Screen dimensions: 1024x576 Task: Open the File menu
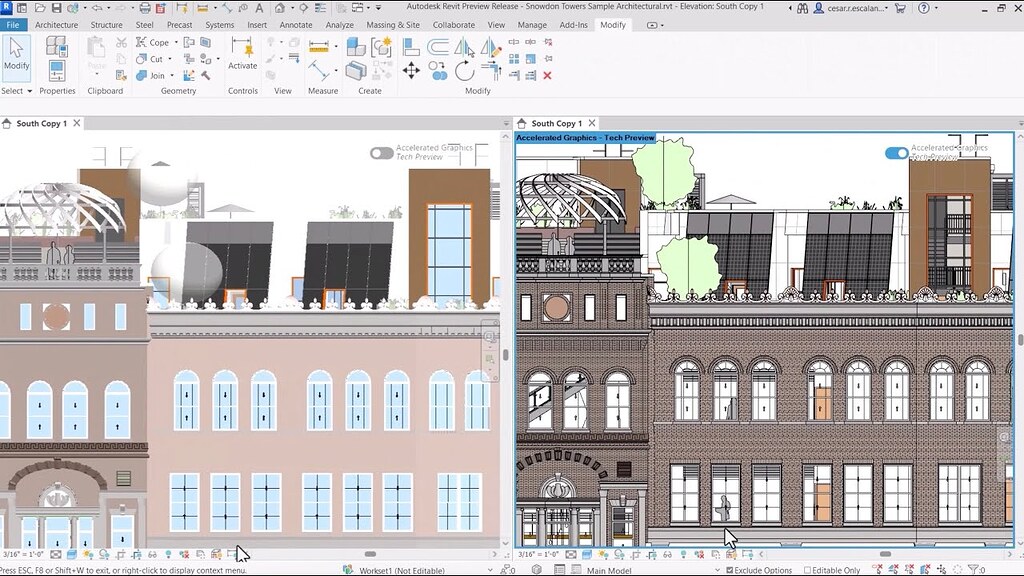pyautogui.click(x=13, y=24)
